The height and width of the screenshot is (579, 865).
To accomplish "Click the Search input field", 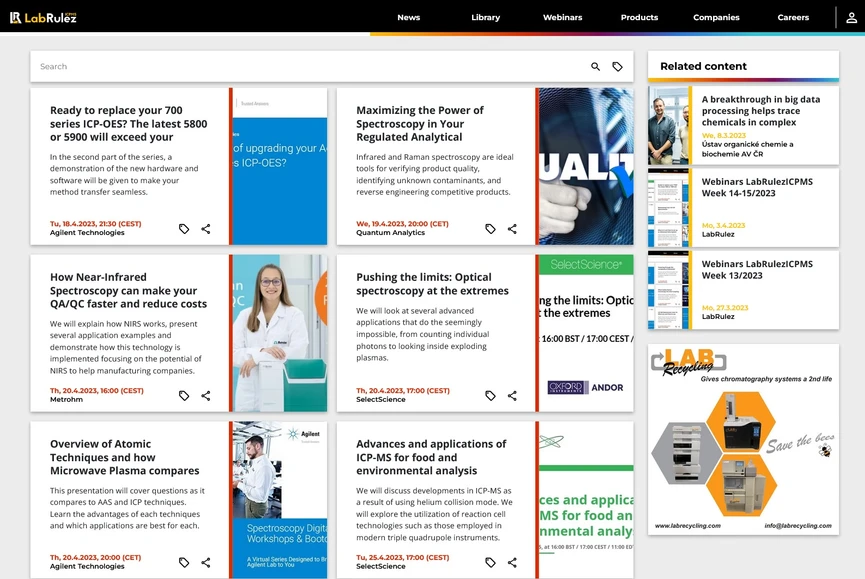I will 309,67.
